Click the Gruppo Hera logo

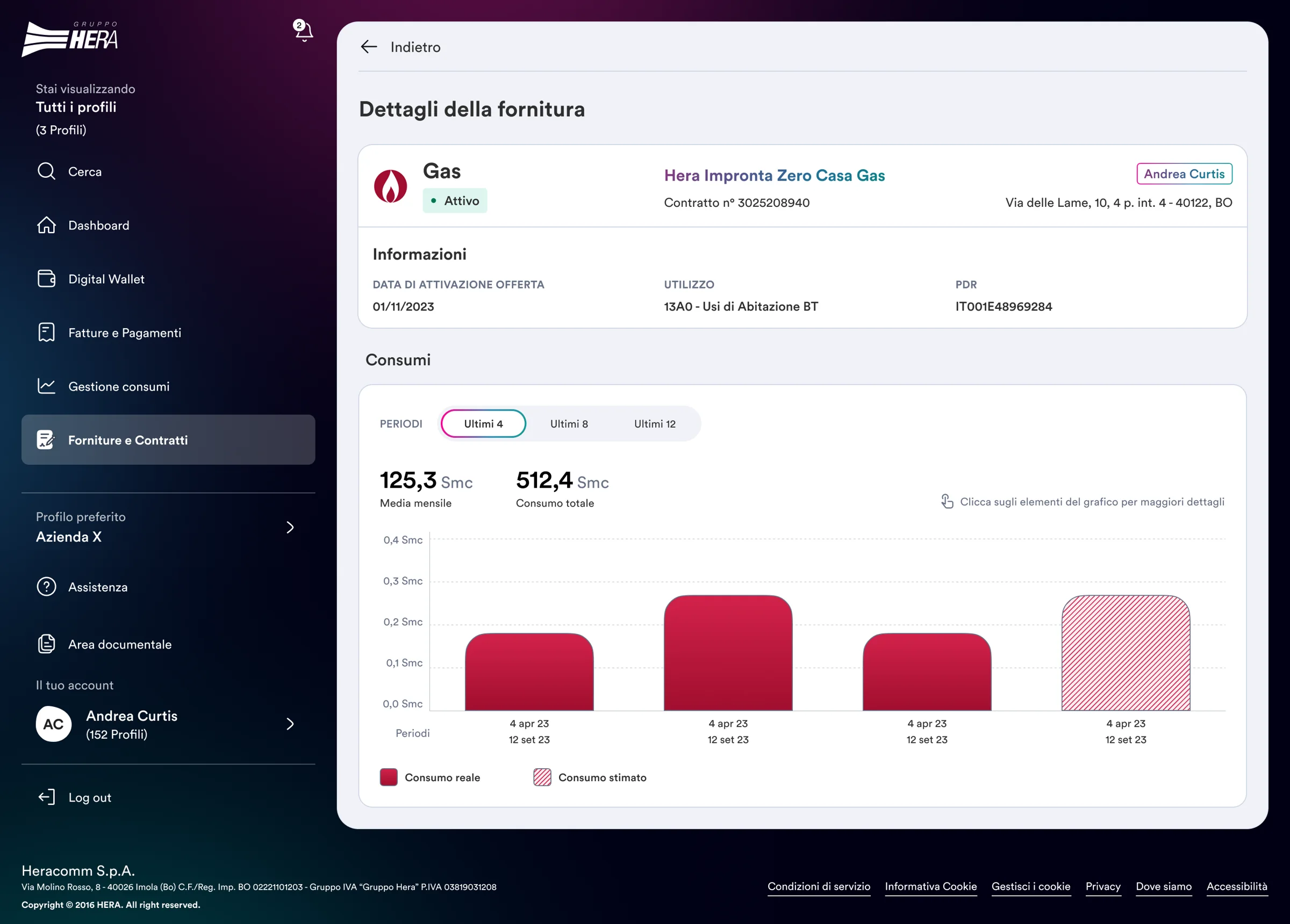[x=70, y=39]
